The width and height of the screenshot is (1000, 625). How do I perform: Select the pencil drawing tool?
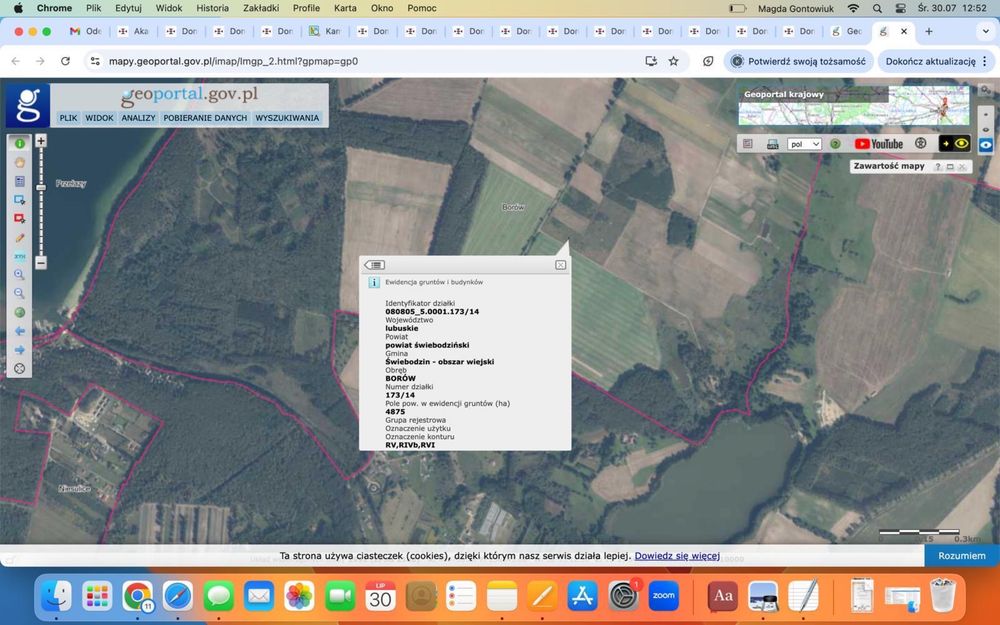[x=19, y=238]
